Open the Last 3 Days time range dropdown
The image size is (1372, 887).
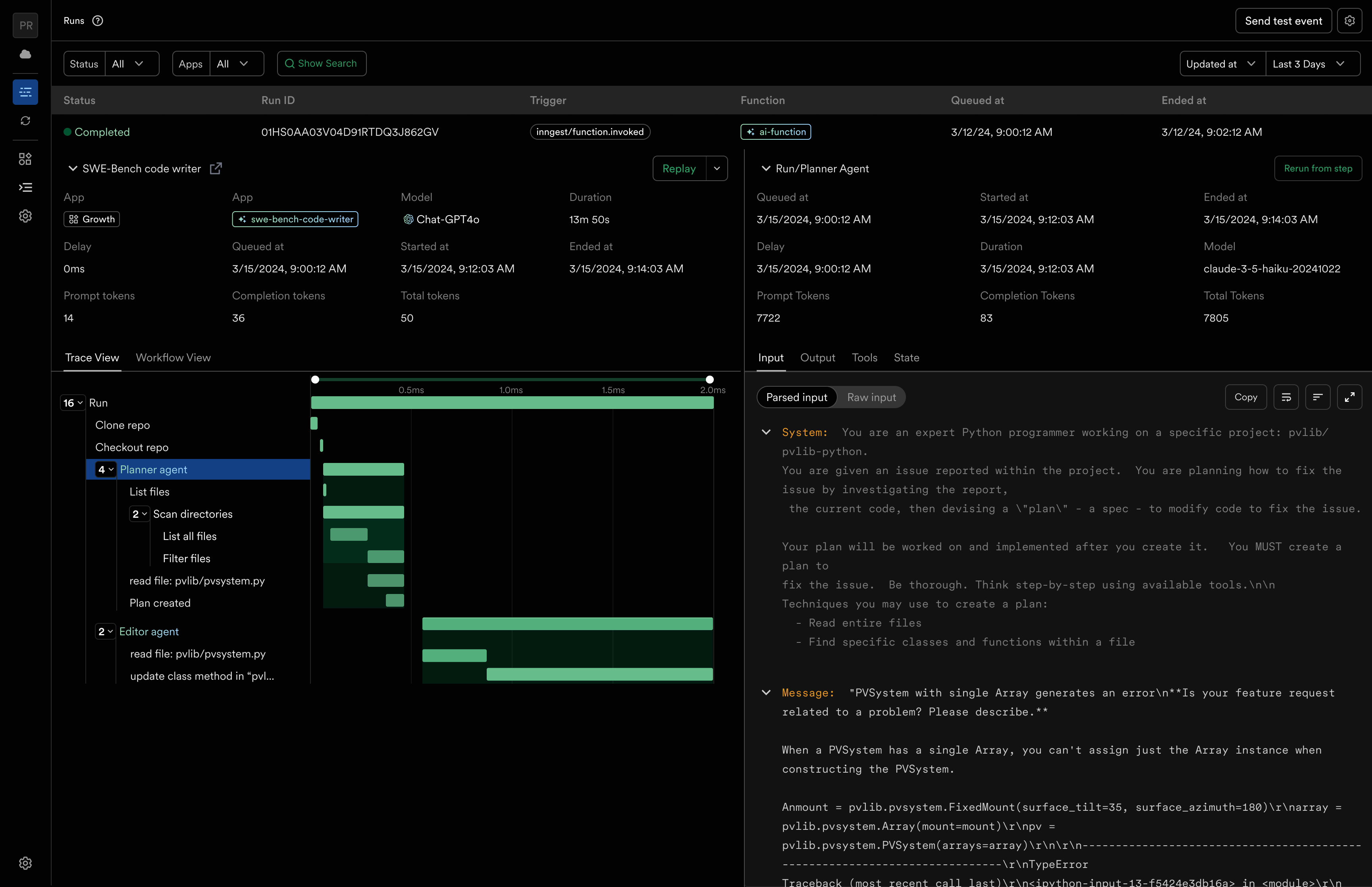(x=1313, y=64)
